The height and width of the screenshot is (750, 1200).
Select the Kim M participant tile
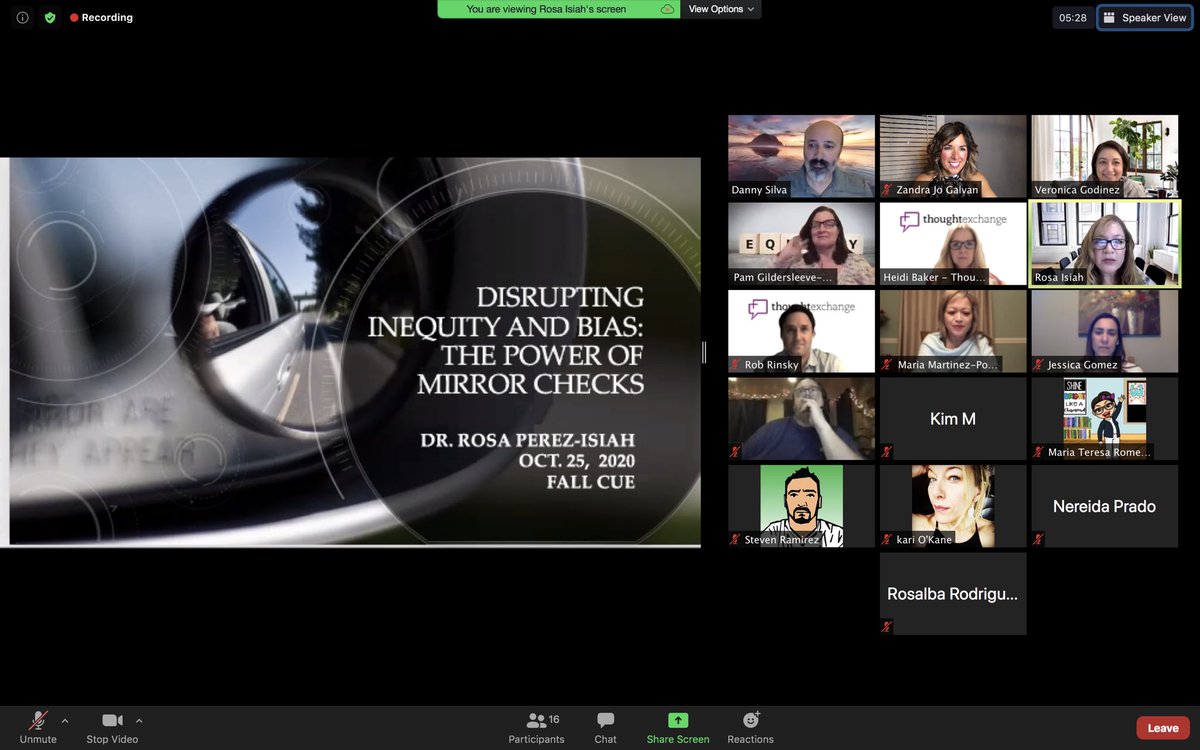(x=953, y=419)
